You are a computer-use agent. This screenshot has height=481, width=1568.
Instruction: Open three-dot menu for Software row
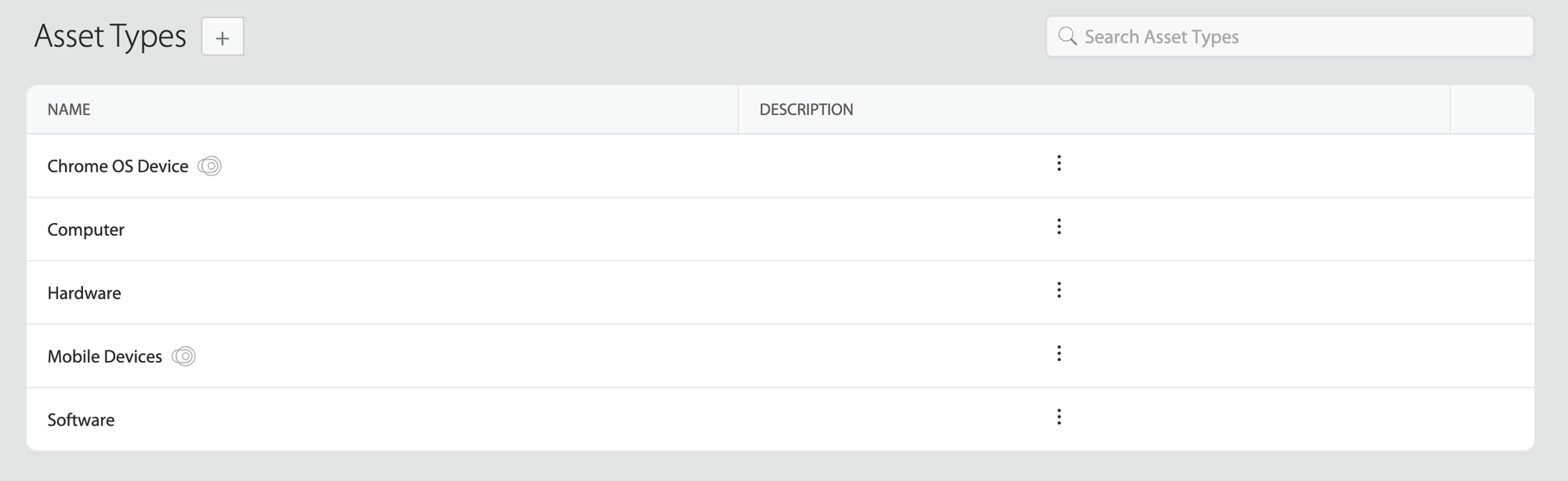point(1058,417)
